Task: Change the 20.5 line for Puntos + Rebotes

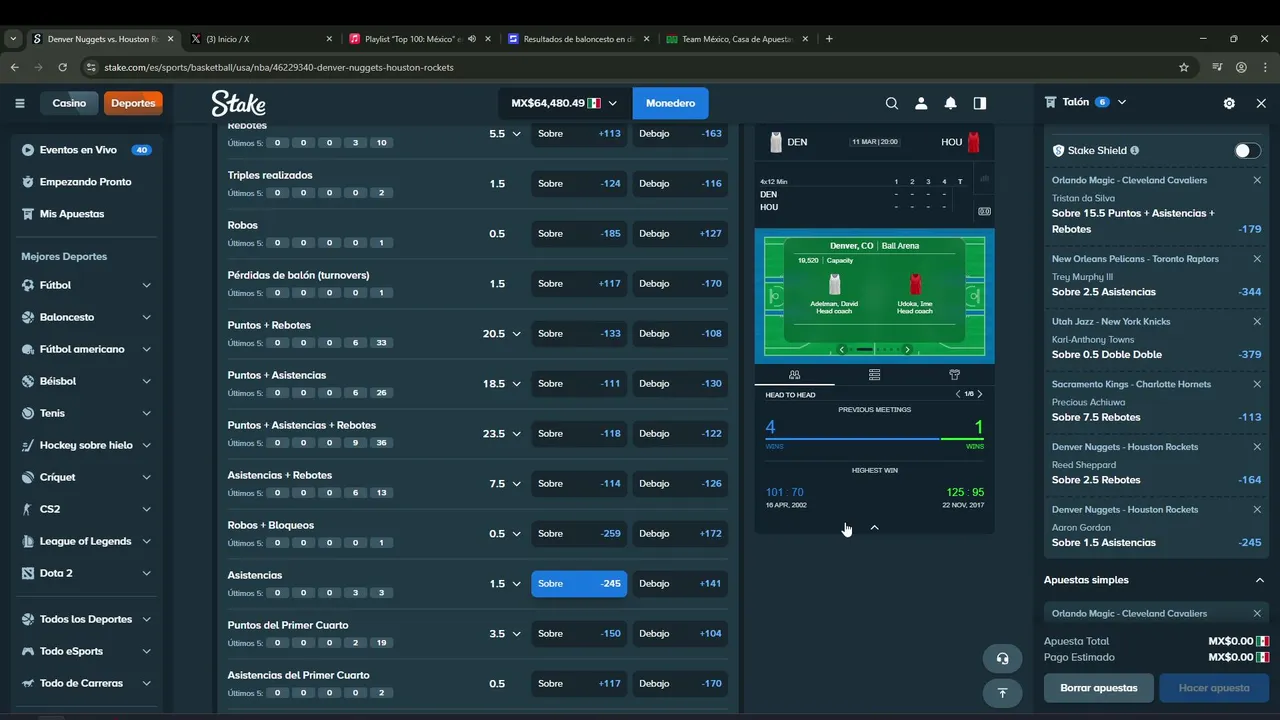Action: [501, 334]
